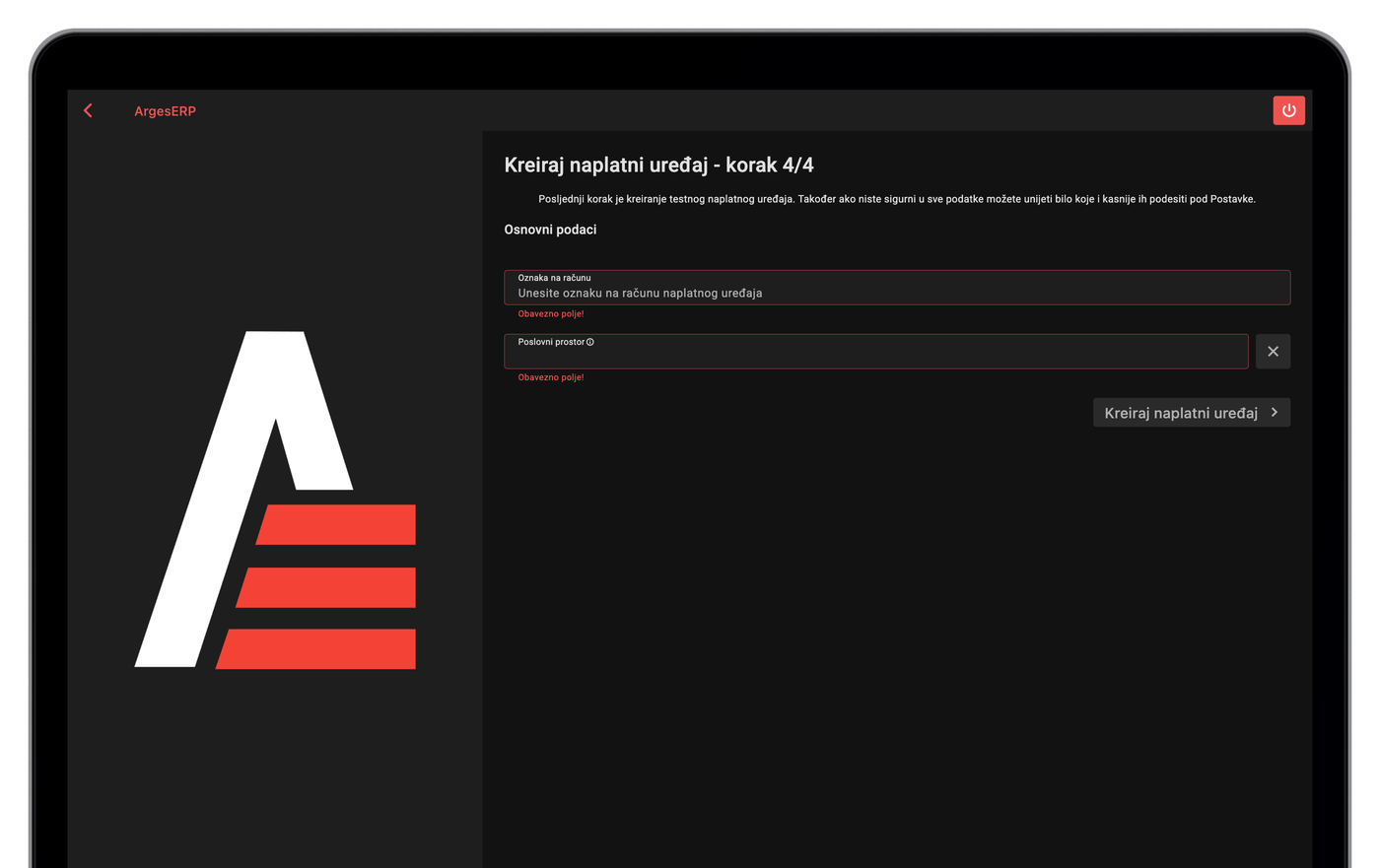Click the page title Kreiraj naplatni uređaj - korak 4/4

pyautogui.click(x=658, y=165)
